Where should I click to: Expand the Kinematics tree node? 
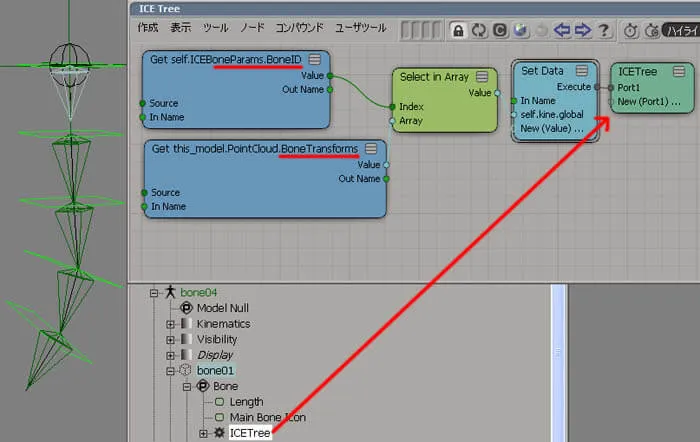click(170, 324)
